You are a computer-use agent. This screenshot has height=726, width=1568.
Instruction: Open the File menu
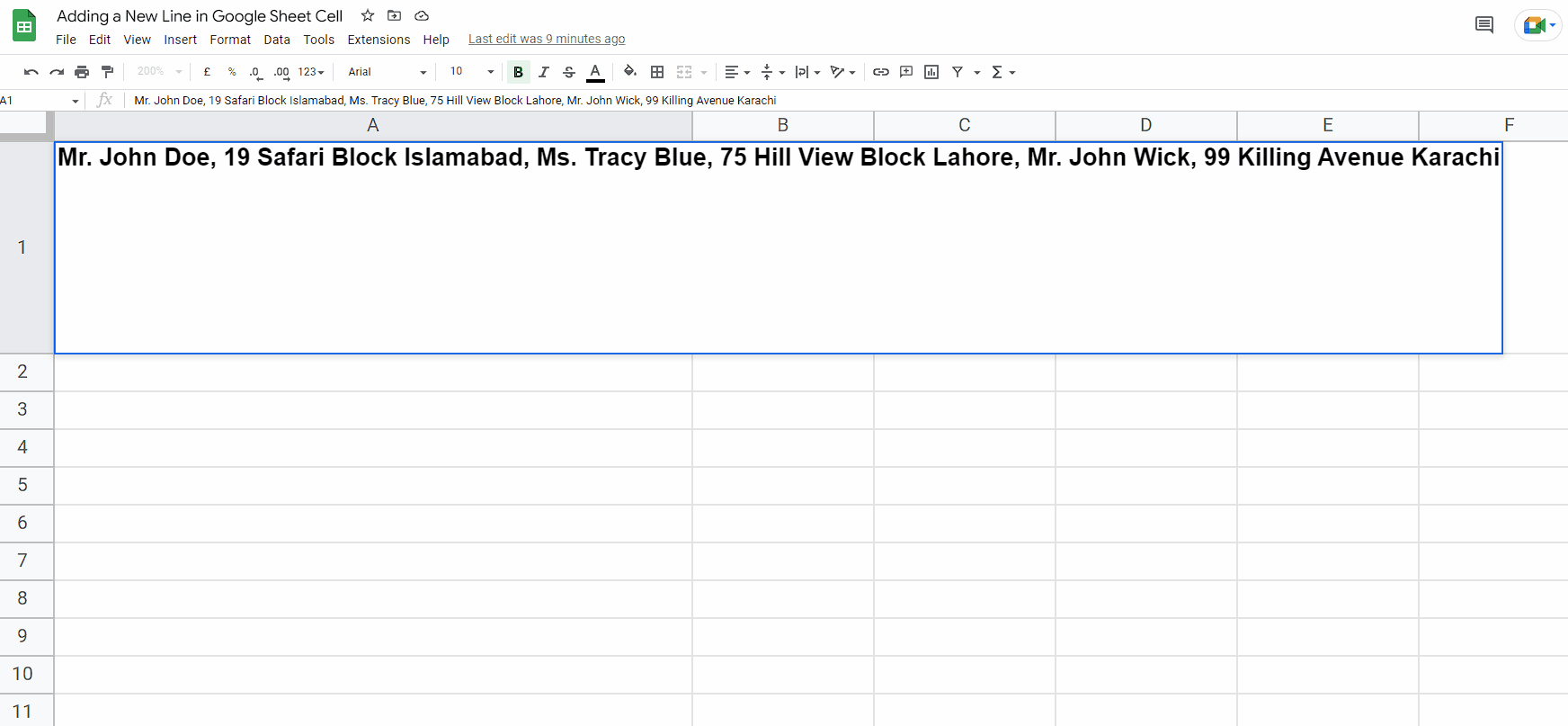click(66, 40)
